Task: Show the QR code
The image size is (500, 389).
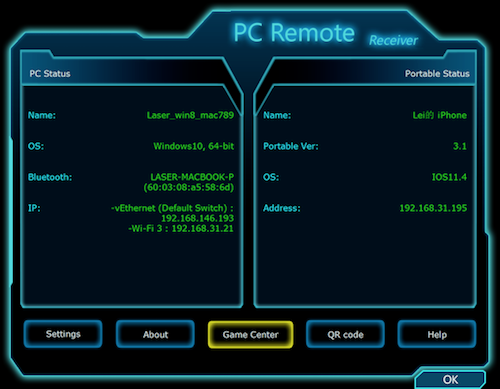Action: point(345,334)
